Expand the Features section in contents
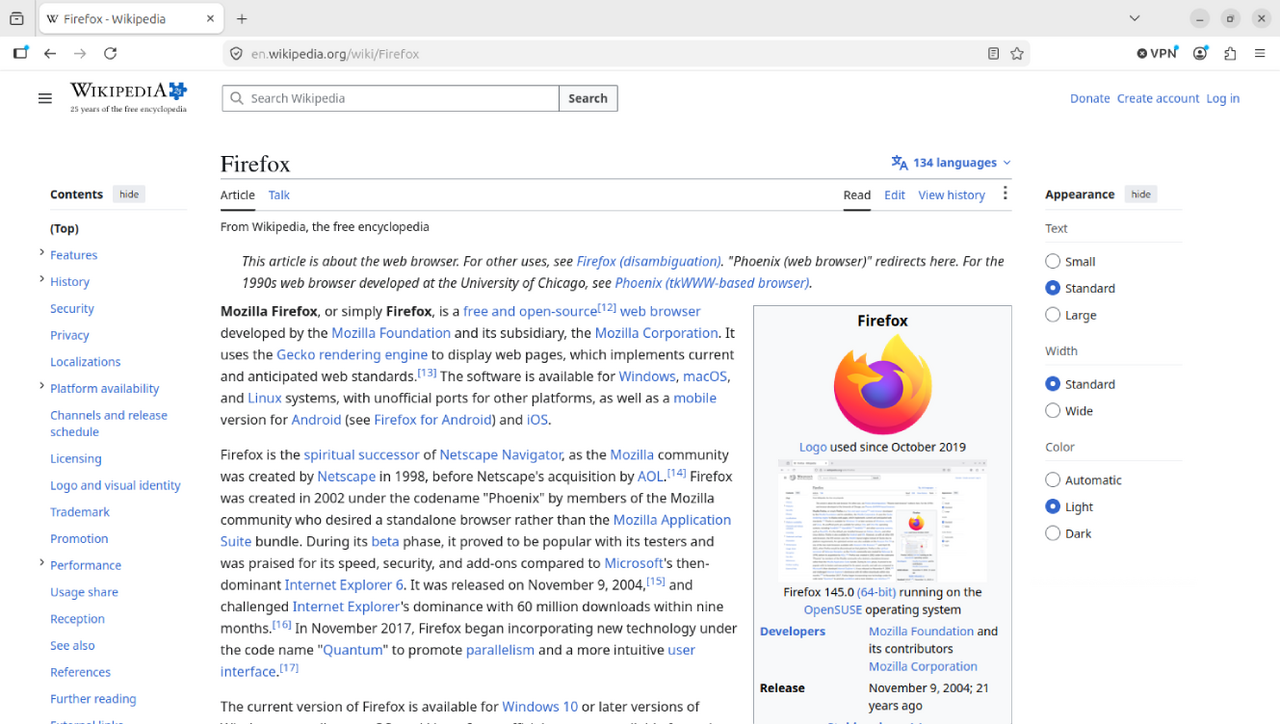 coord(41,253)
